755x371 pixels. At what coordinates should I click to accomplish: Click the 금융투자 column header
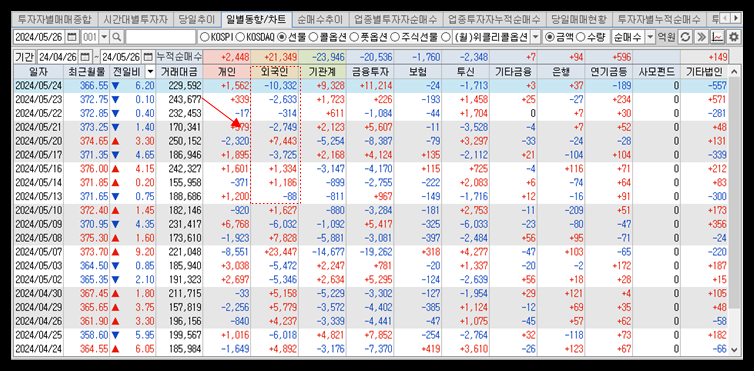[370, 72]
